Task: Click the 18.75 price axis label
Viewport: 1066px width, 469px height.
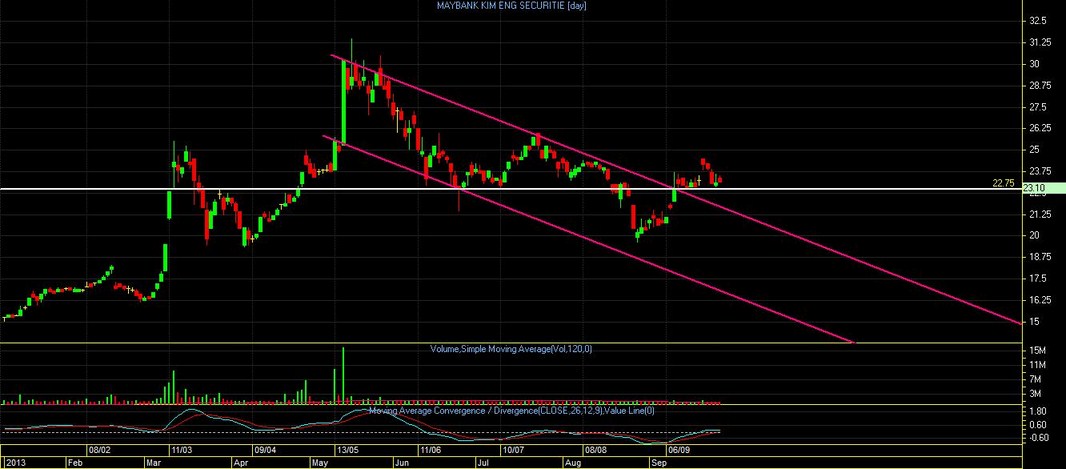Action: tap(1039, 257)
